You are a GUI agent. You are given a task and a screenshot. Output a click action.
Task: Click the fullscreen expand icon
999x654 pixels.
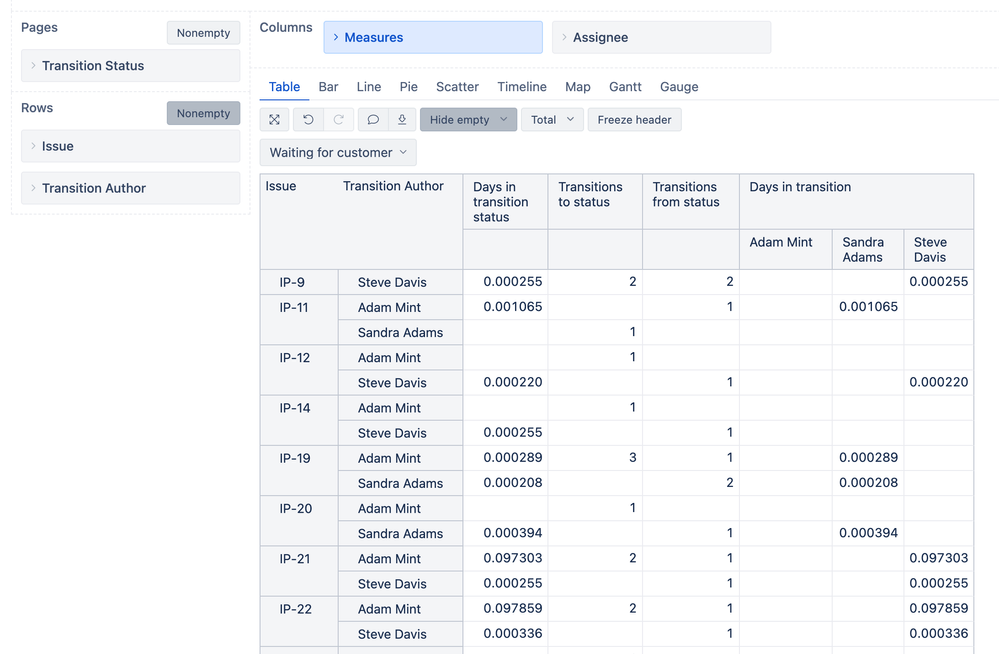click(x=275, y=120)
